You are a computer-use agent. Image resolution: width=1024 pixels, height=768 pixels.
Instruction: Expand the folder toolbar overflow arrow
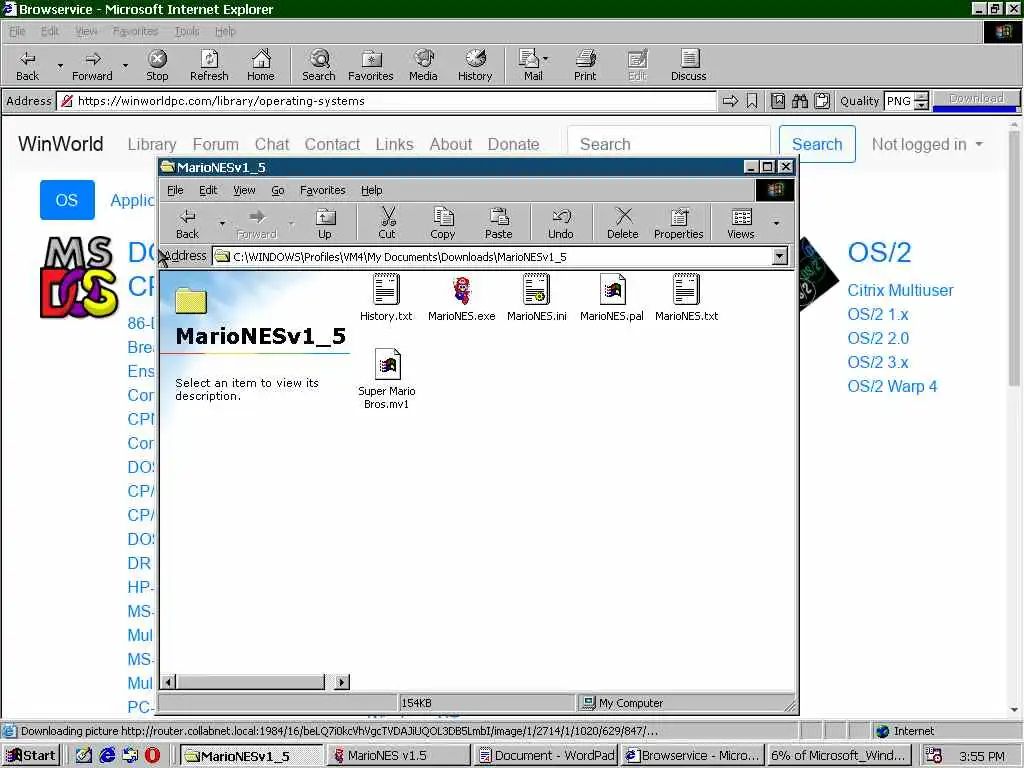pos(776,223)
